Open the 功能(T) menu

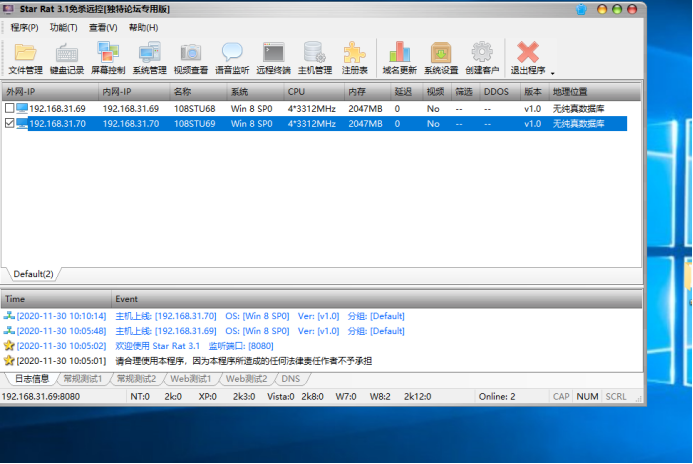[x=63, y=27]
